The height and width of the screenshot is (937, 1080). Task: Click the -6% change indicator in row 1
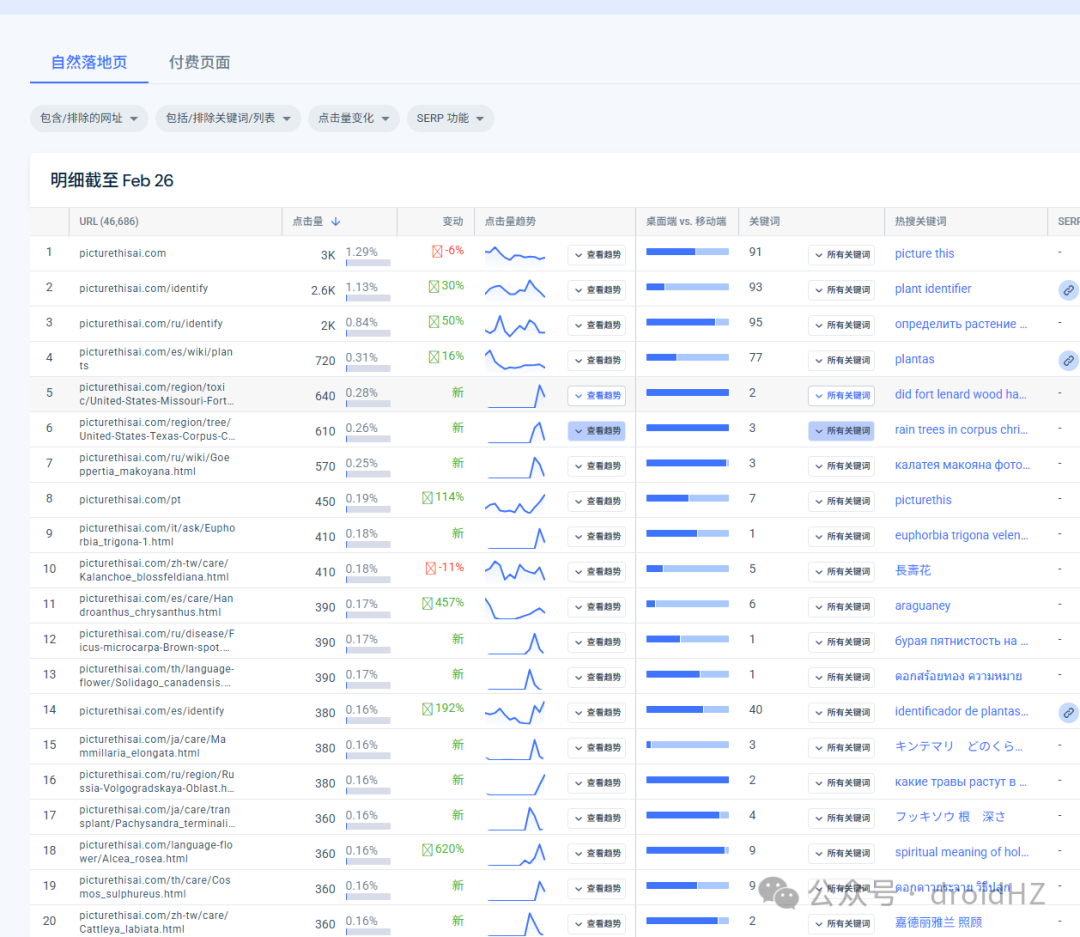[x=448, y=251]
